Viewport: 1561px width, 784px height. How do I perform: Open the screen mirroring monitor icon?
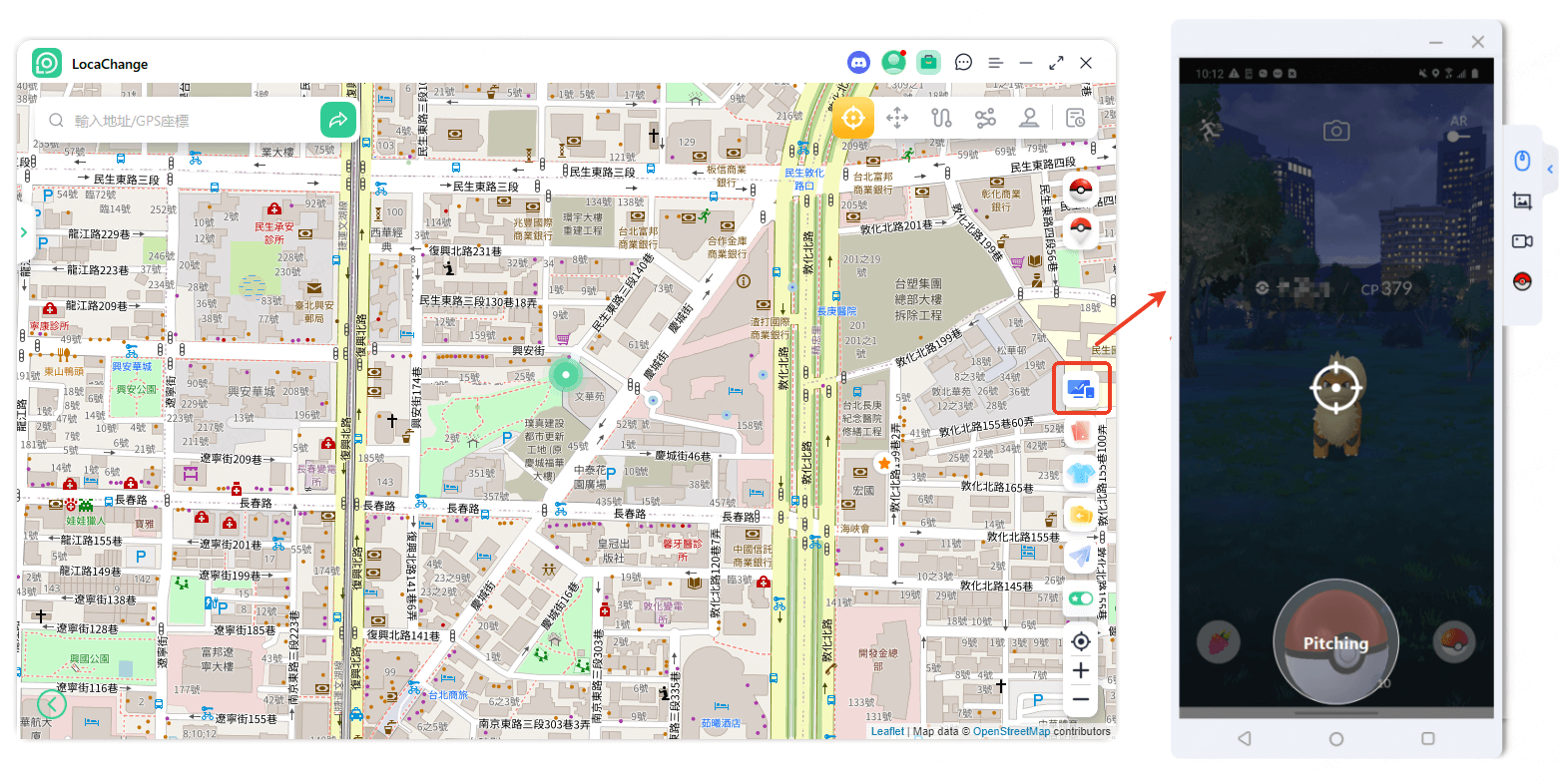[1081, 390]
